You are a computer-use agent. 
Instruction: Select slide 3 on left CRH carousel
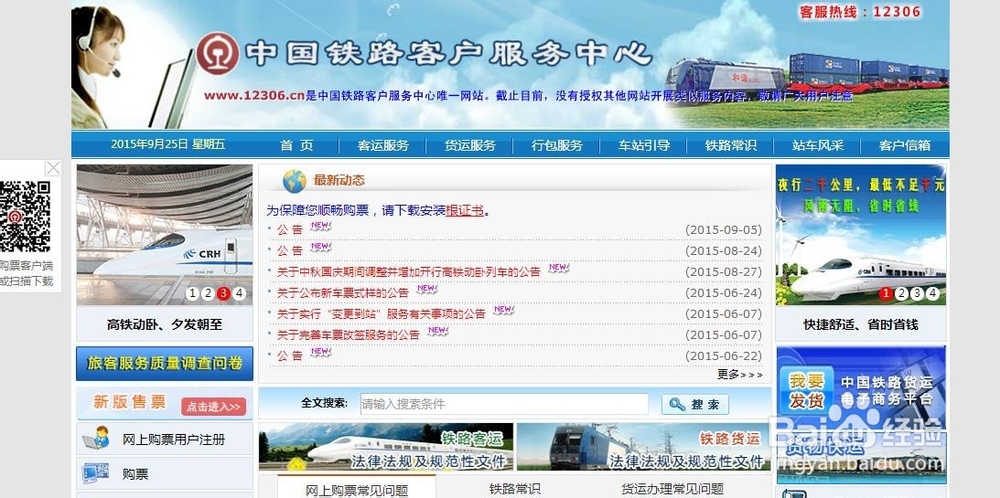[x=223, y=293]
